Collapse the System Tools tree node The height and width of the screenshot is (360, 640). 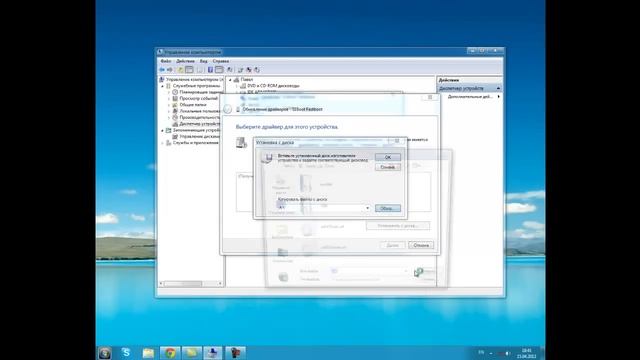[x=162, y=86]
